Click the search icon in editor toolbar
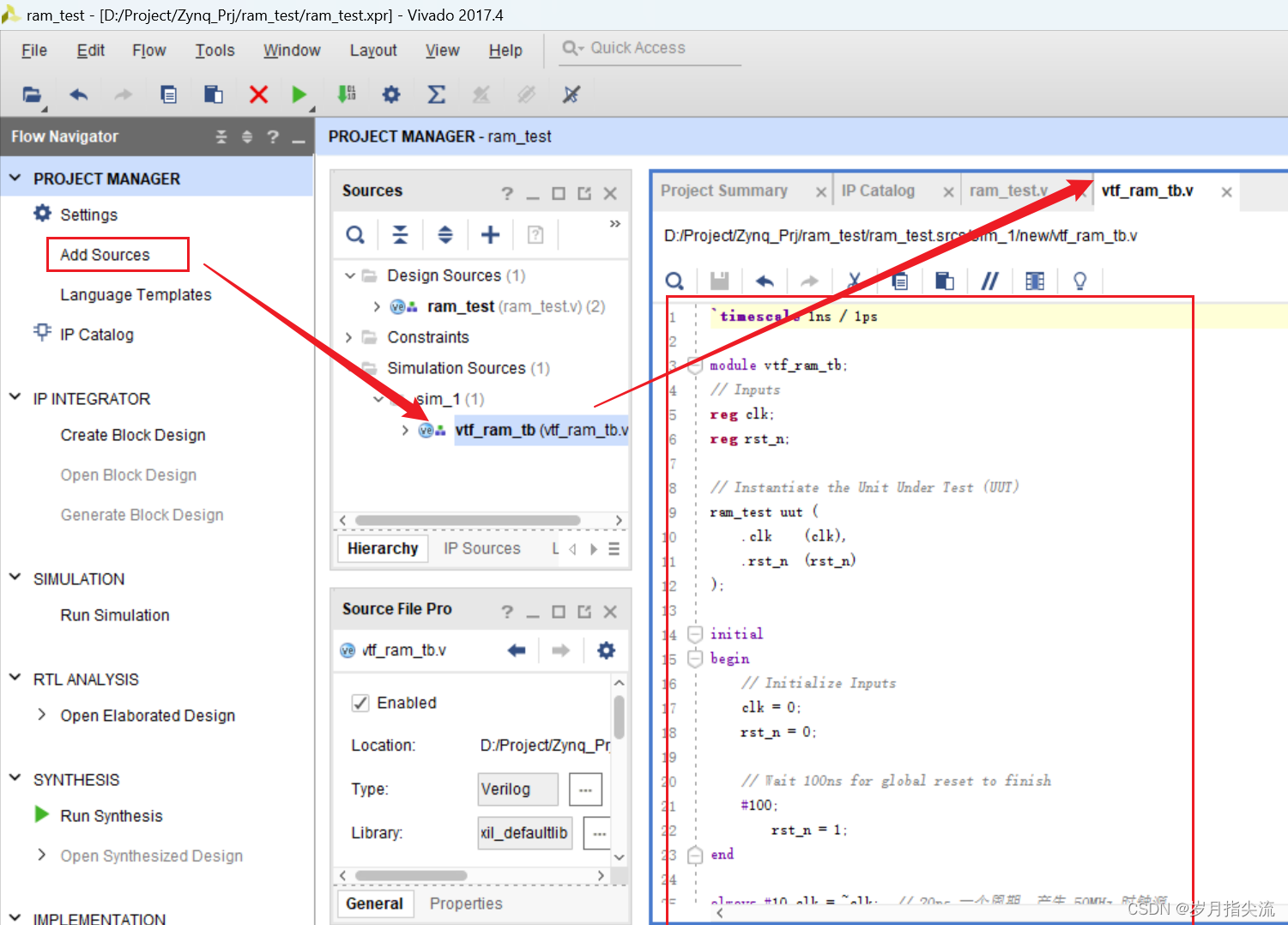 click(x=675, y=281)
